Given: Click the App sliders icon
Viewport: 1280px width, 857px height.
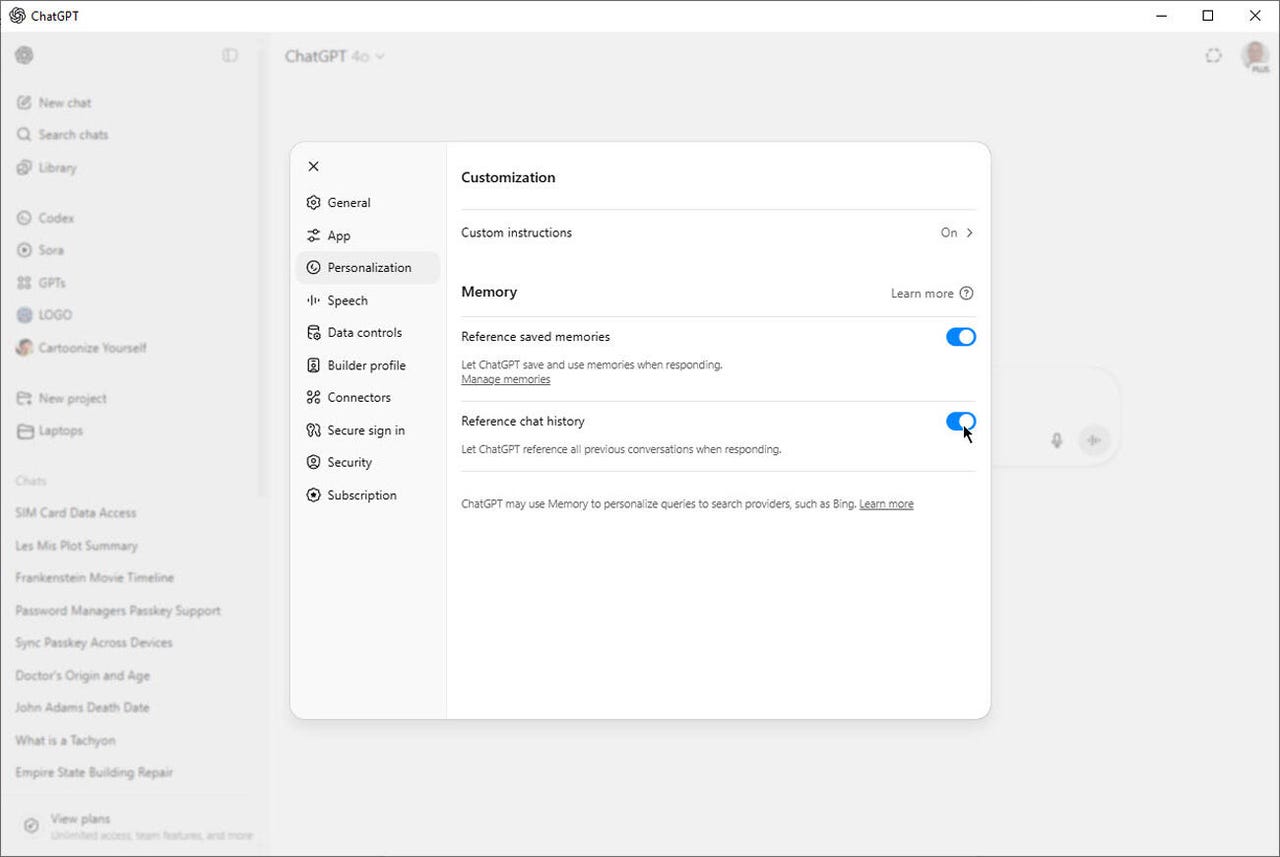Looking at the screenshot, I should click(x=314, y=235).
